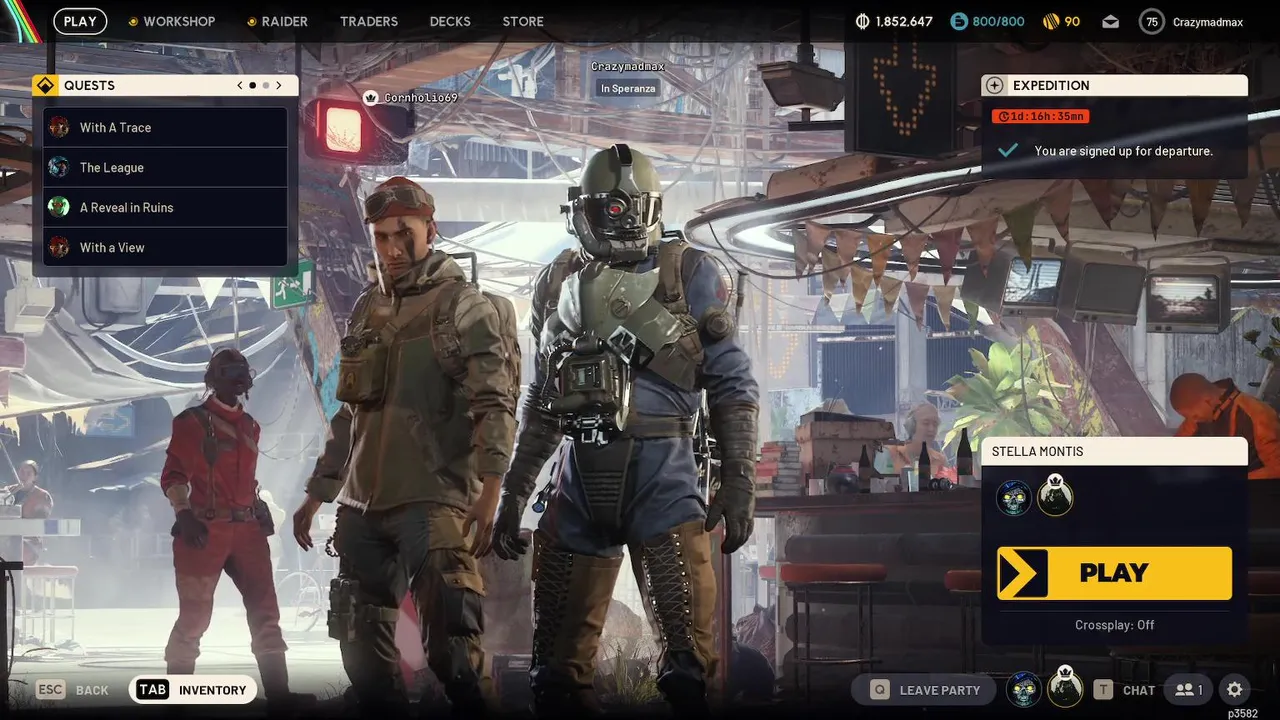Click the With a View quest giver portrait
The image size is (1280, 720).
59,247
